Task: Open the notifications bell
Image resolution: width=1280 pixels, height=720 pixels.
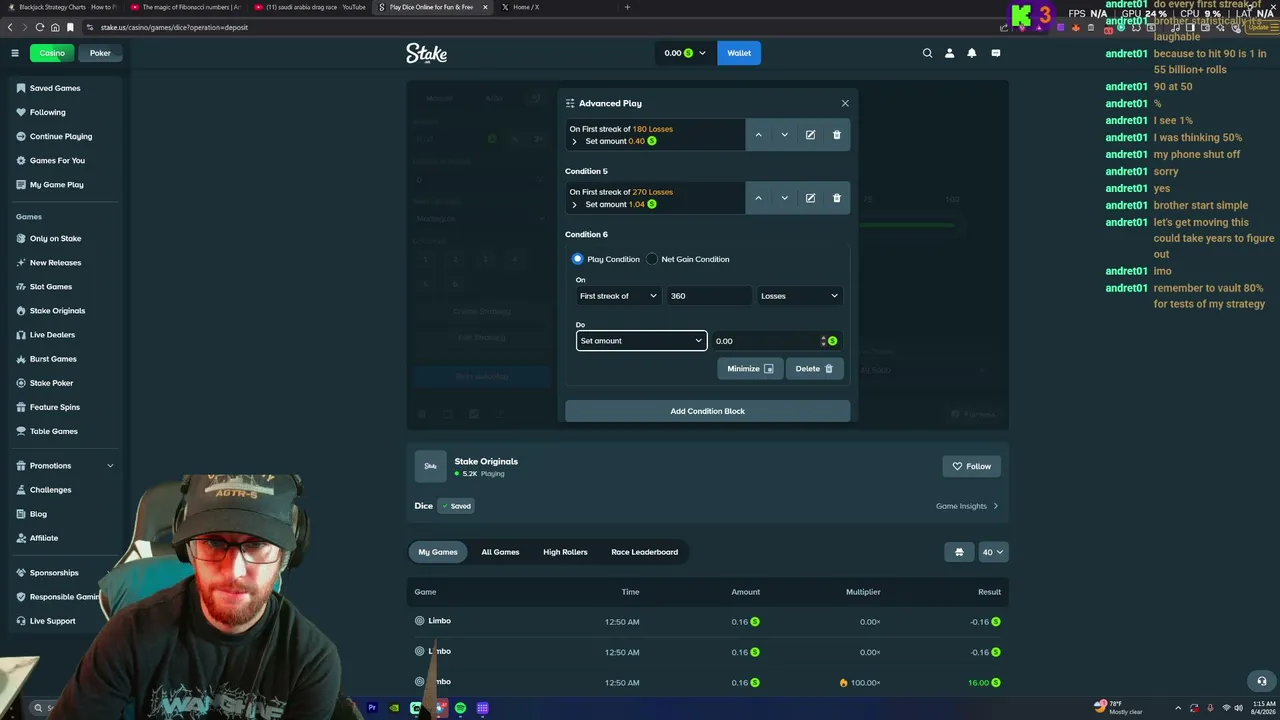Action: [972, 53]
